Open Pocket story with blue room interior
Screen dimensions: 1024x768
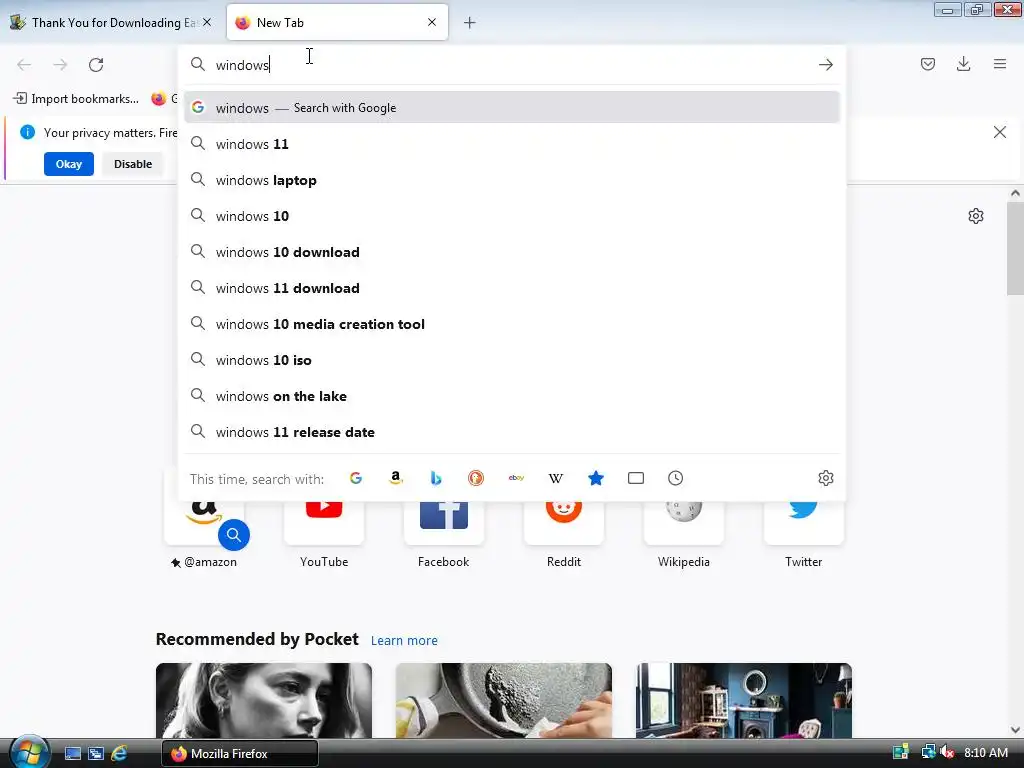point(744,701)
